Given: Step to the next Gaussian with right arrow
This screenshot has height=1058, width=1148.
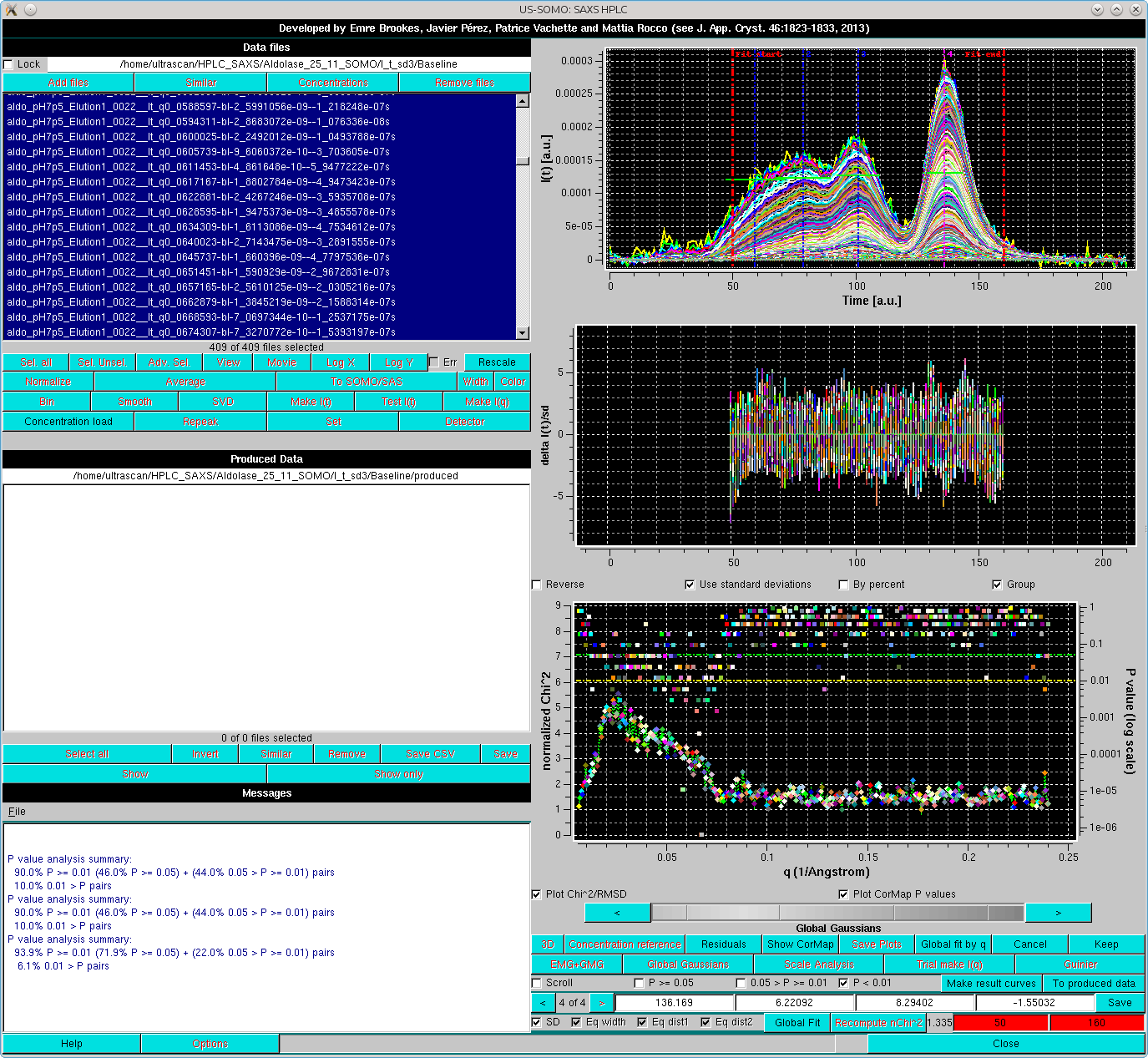Looking at the screenshot, I should pos(601,1002).
